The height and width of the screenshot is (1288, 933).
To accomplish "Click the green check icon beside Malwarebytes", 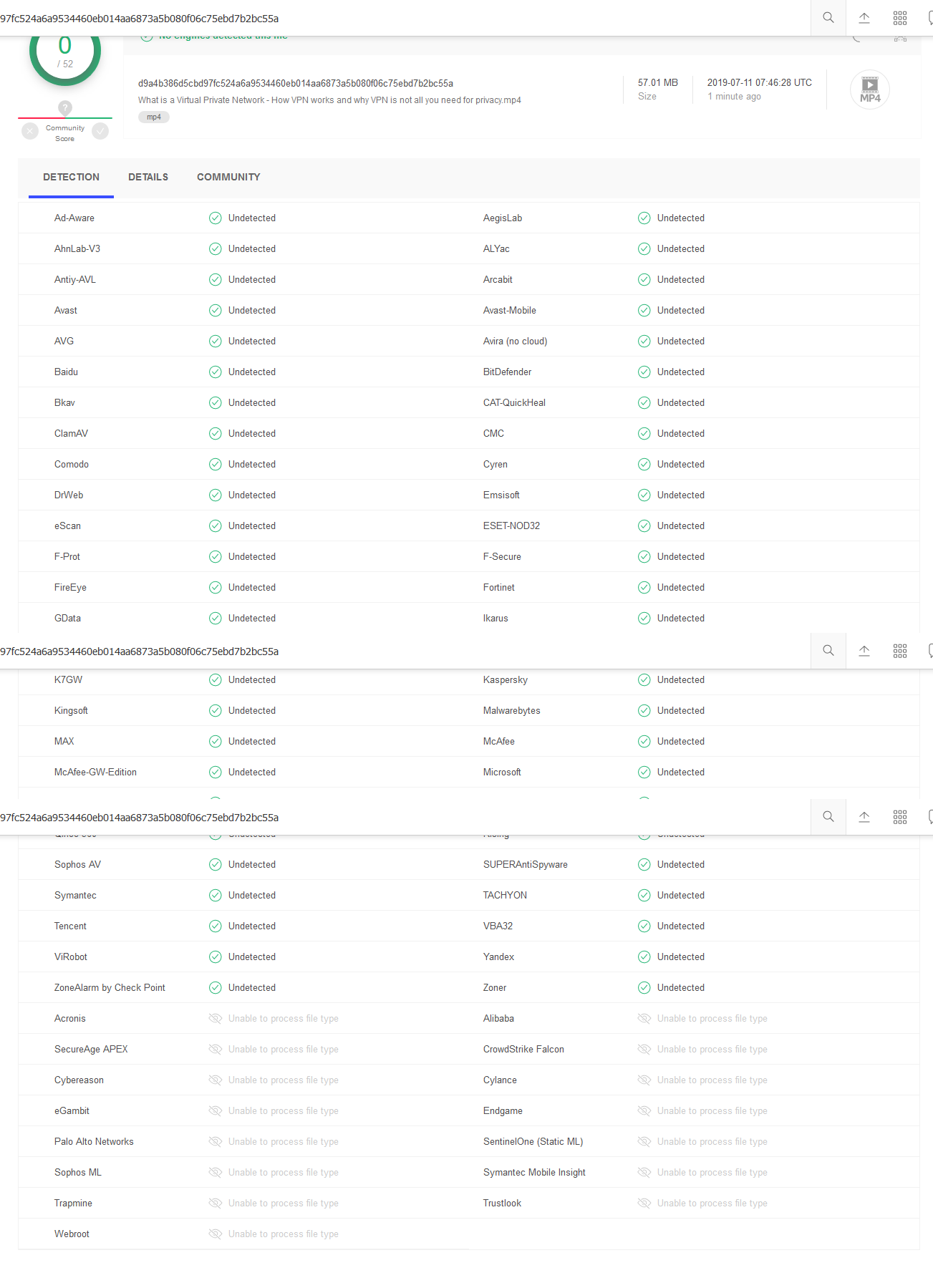I will click(x=644, y=711).
